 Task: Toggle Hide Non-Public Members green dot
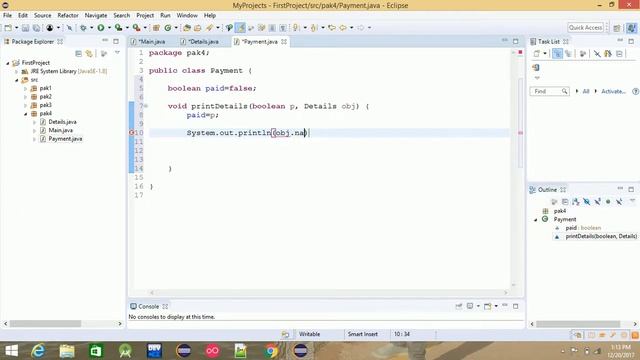608,201
